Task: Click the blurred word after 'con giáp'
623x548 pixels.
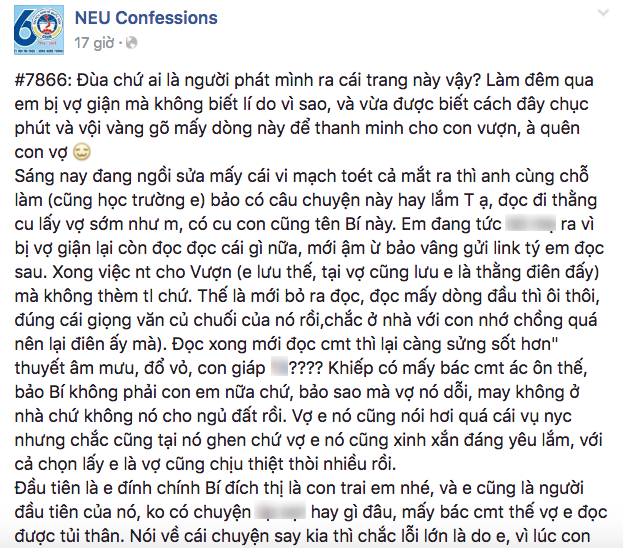Action: (279, 367)
